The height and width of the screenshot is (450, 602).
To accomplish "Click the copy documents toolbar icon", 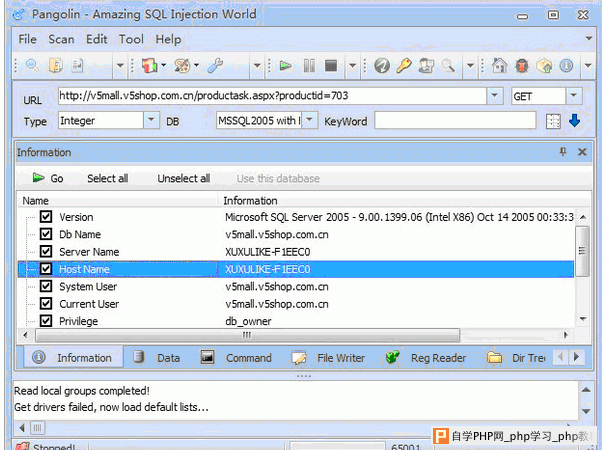I will 56,66.
